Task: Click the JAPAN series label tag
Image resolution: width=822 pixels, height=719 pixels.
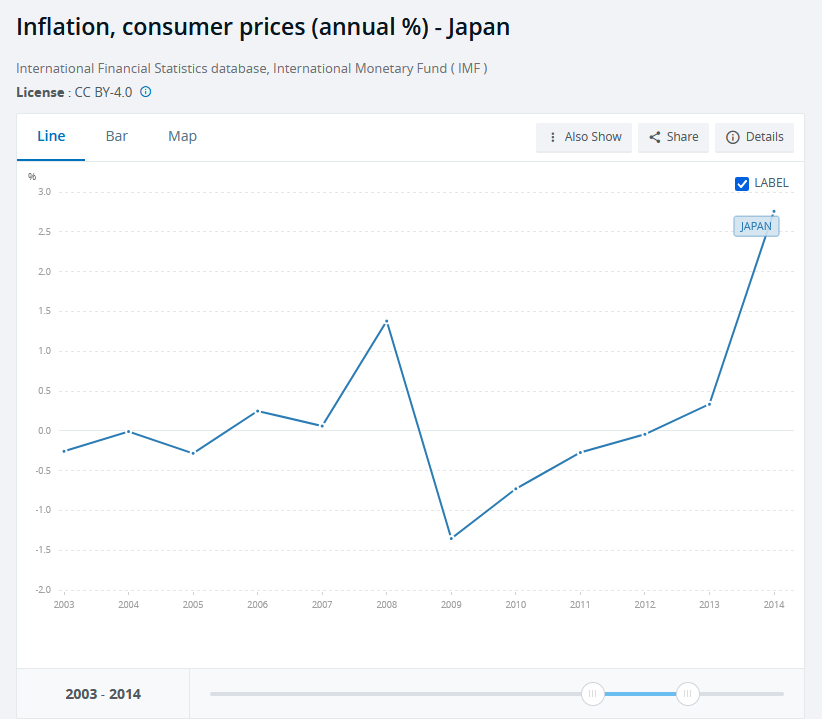Action: pyautogui.click(x=755, y=226)
